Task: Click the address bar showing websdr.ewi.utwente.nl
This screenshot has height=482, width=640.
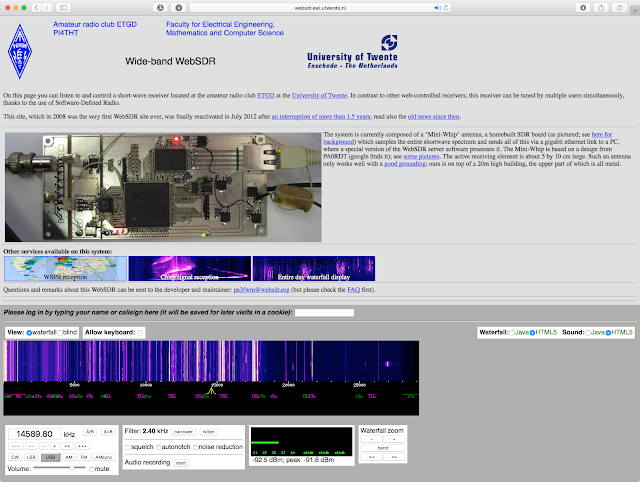Action: click(x=320, y=8)
